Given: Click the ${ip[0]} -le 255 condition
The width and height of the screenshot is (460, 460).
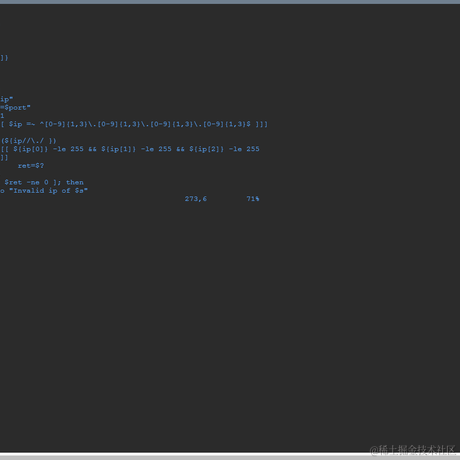Looking at the screenshot, I should click(x=48, y=149).
